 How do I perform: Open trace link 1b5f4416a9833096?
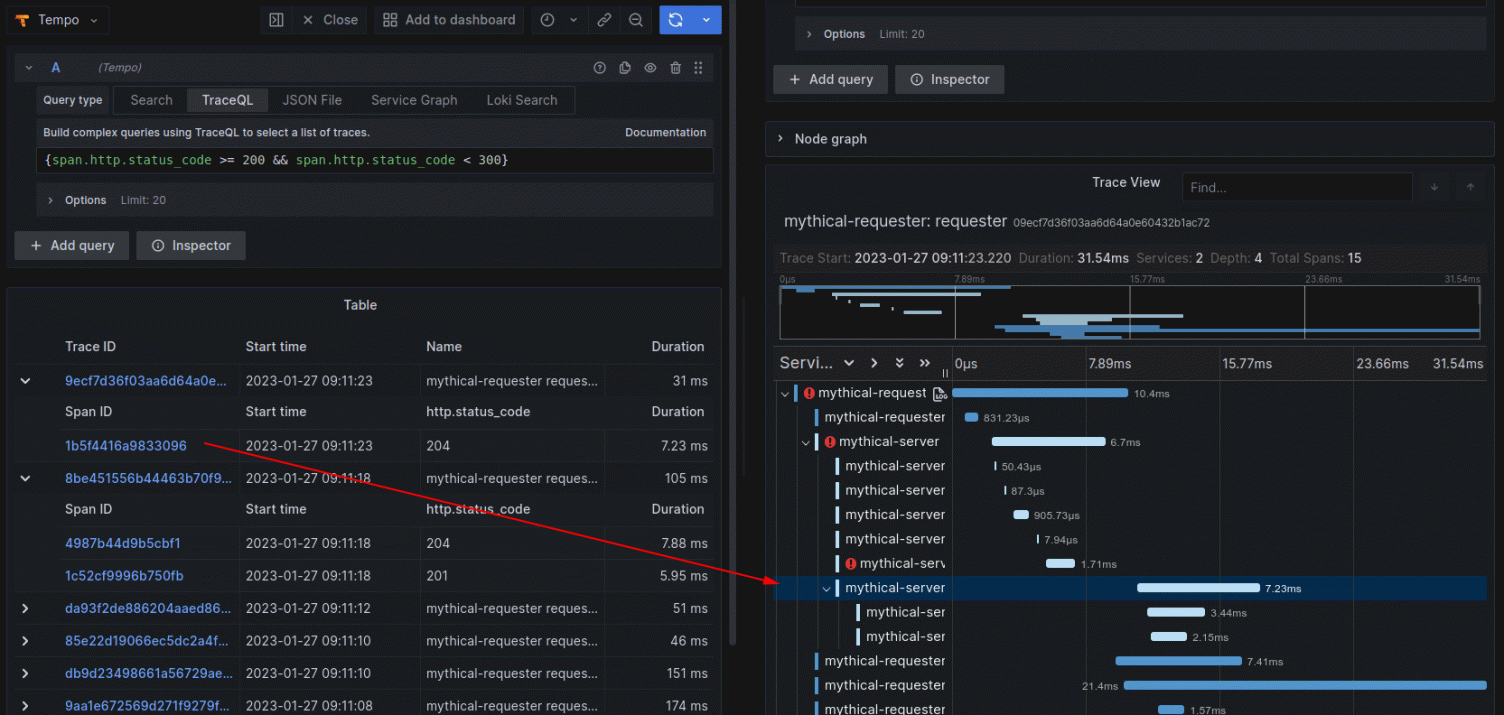125,445
